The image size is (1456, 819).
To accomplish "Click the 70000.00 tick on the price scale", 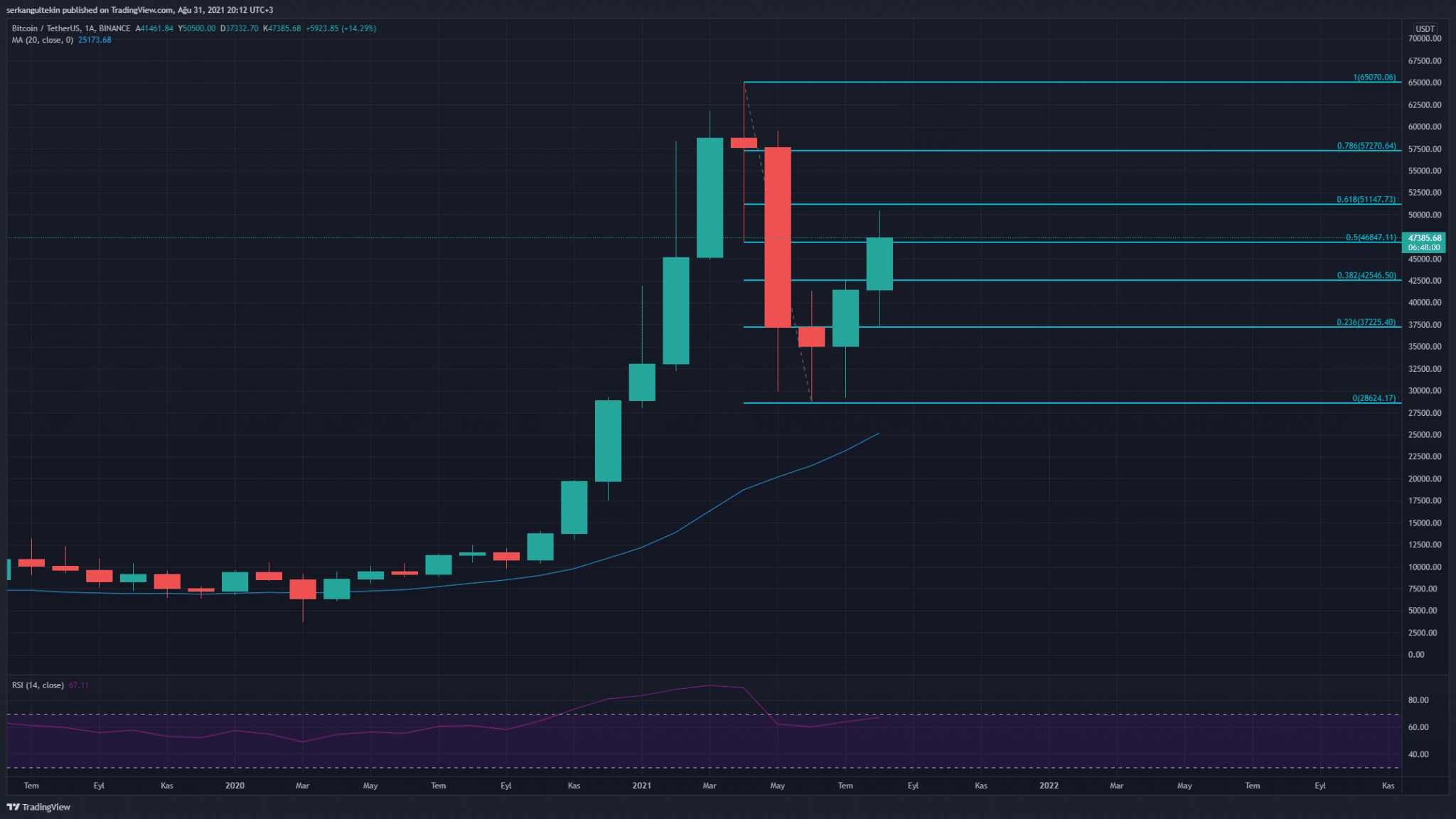I will click(x=1424, y=39).
